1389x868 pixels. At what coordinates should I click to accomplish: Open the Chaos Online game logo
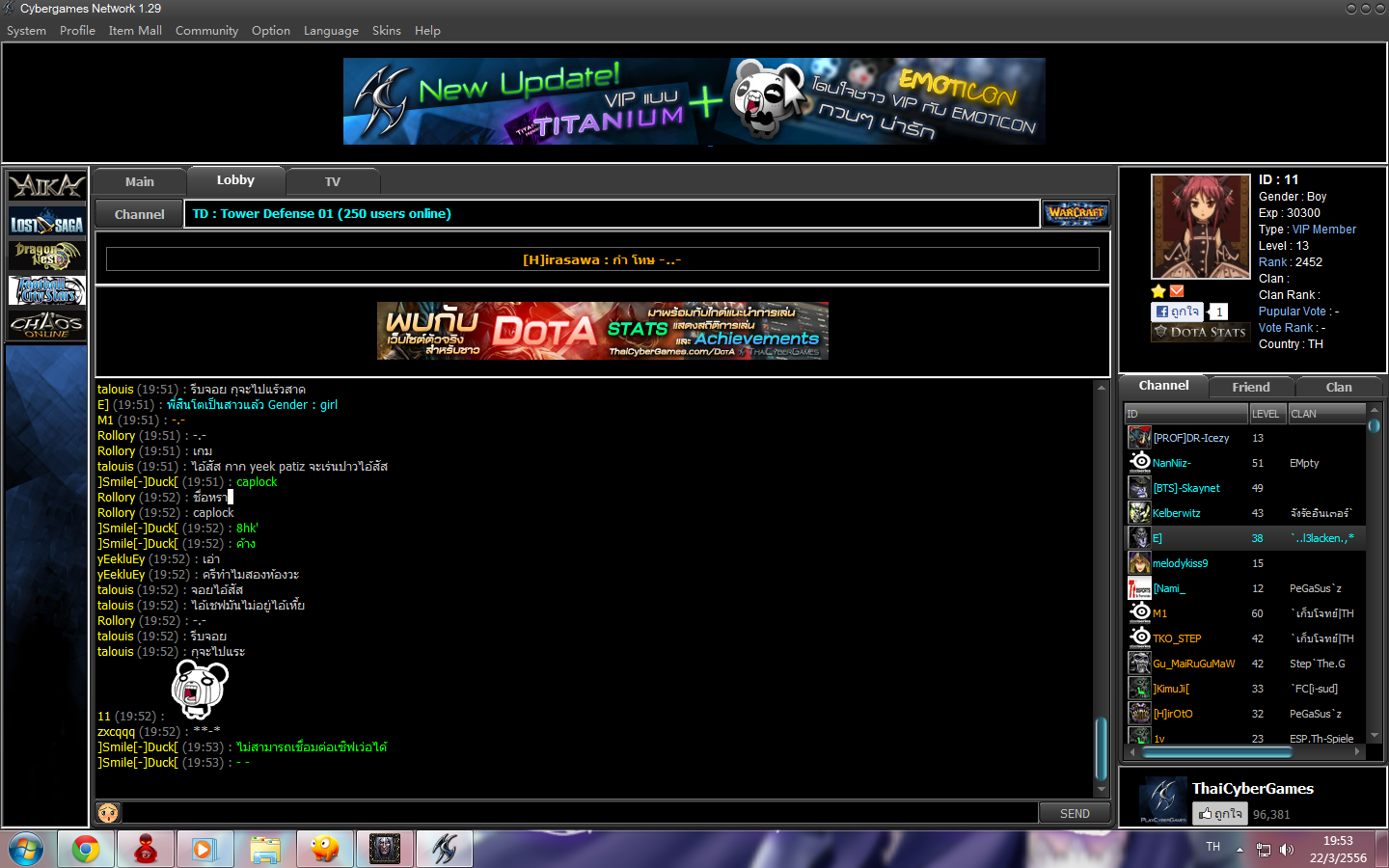(x=46, y=325)
